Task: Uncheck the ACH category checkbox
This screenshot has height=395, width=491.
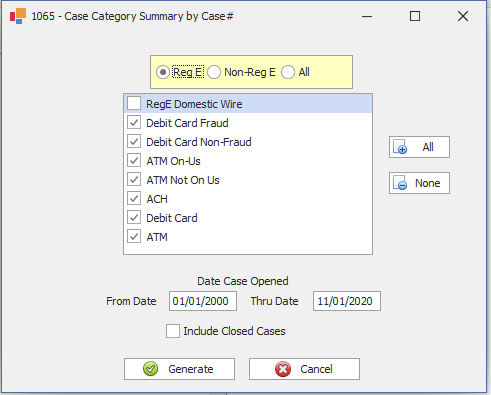Action: click(x=134, y=199)
